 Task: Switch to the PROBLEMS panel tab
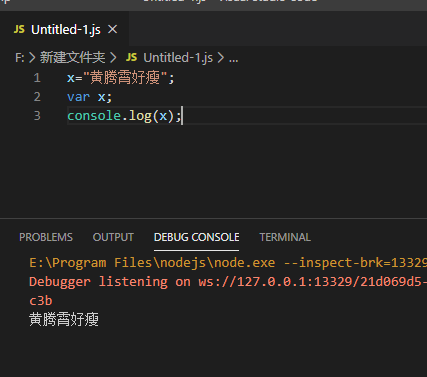tap(46, 237)
